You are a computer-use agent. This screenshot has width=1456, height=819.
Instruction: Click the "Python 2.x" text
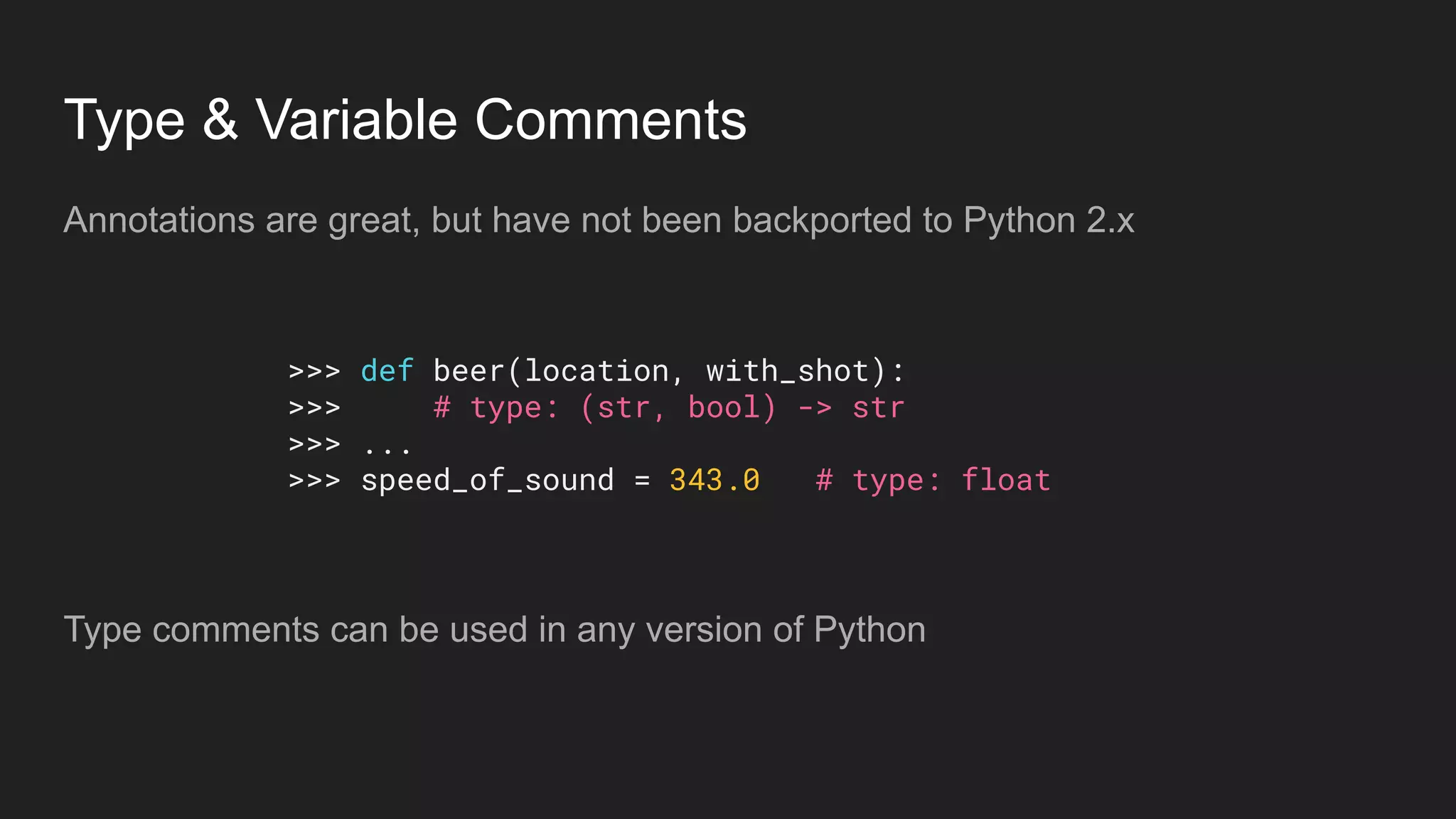1049,220
